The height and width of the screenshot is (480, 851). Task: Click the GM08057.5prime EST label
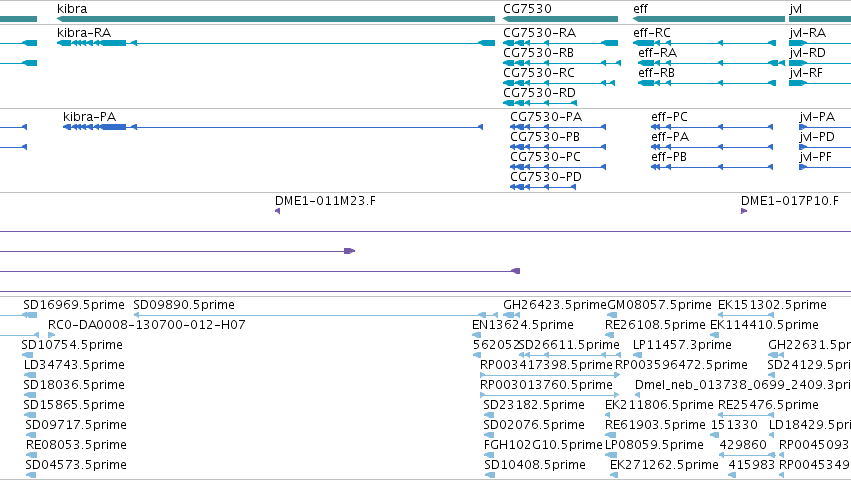[659, 305]
